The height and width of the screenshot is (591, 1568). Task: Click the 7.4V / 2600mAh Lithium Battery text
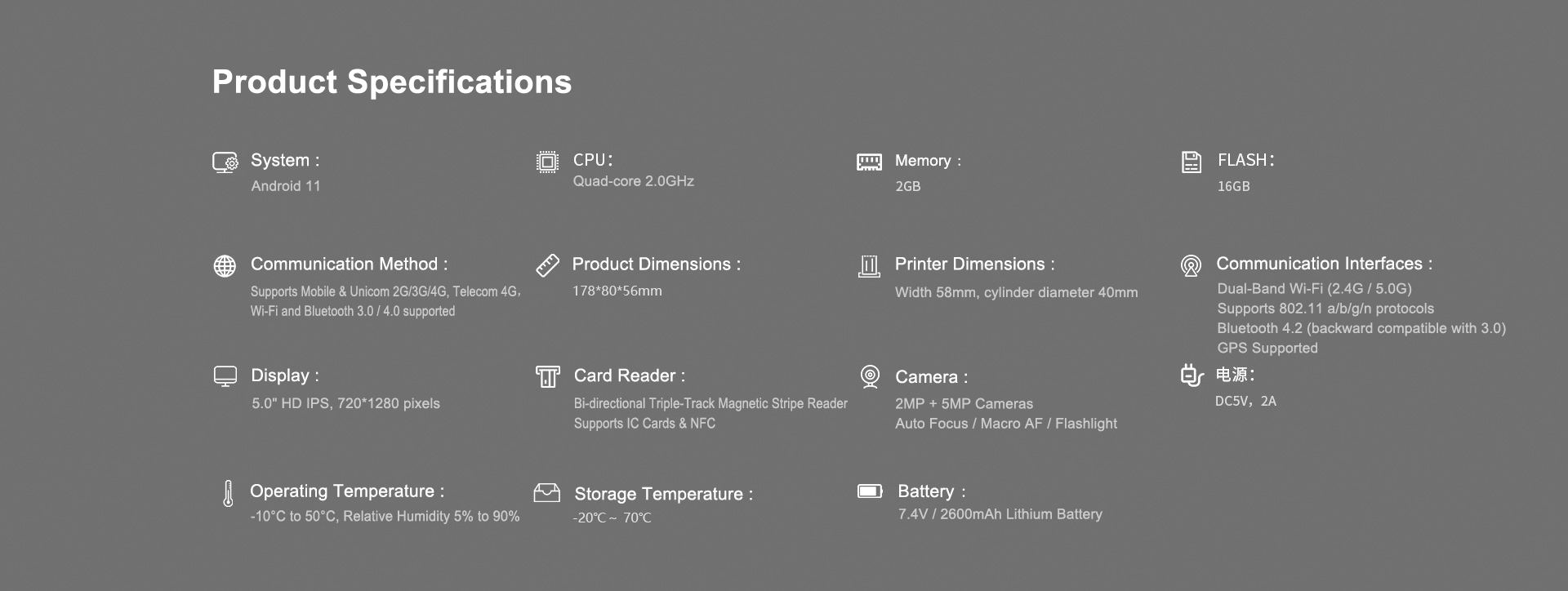pyautogui.click(x=1000, y=514)
